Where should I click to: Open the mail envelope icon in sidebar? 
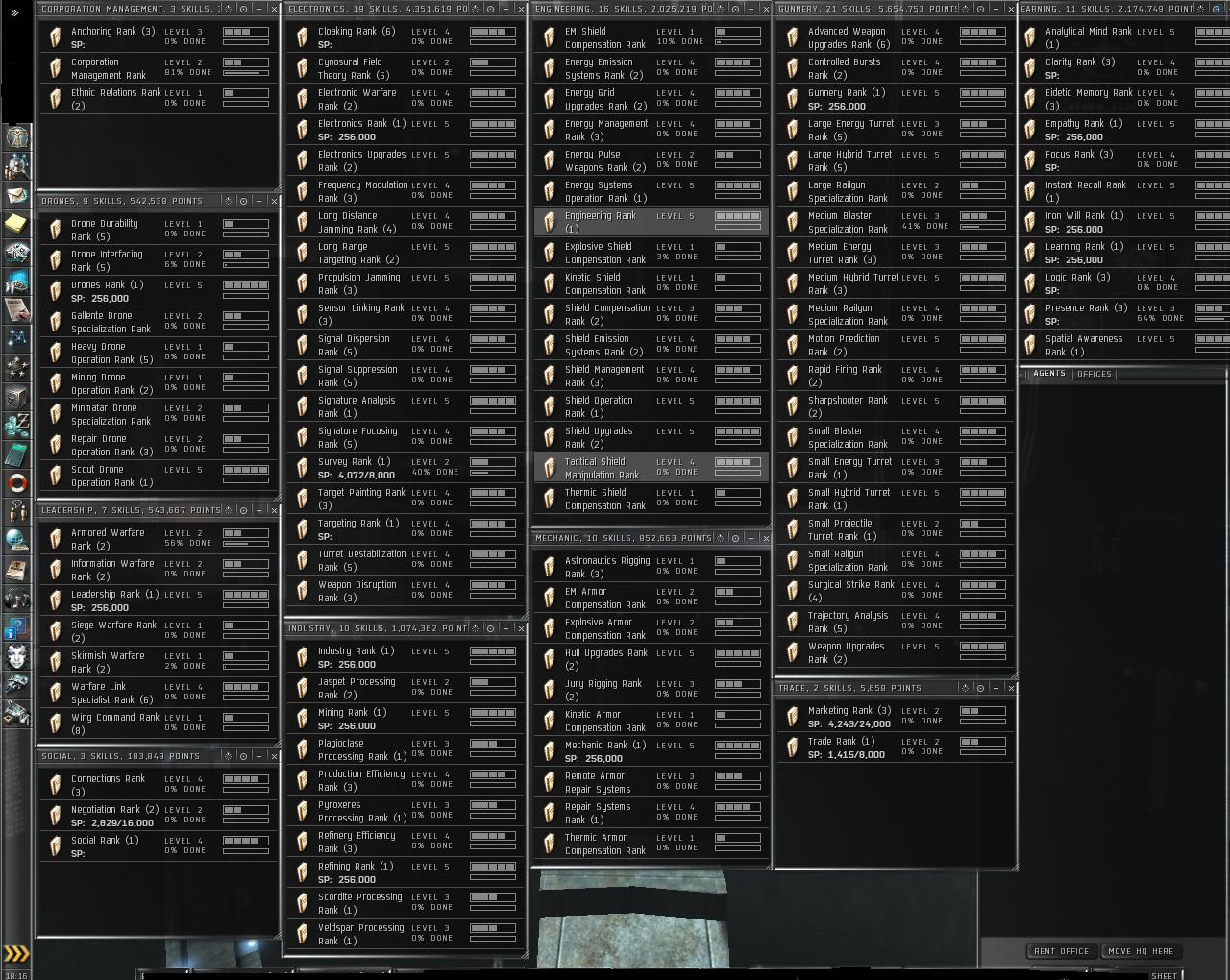click(16, 196)
